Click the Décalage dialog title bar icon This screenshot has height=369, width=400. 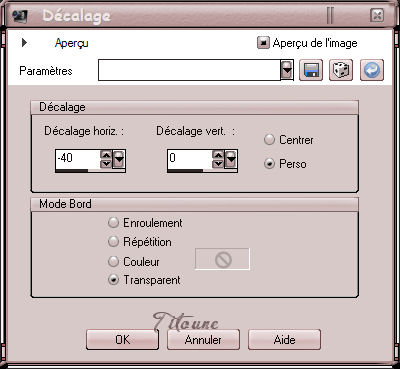point(20,16)
